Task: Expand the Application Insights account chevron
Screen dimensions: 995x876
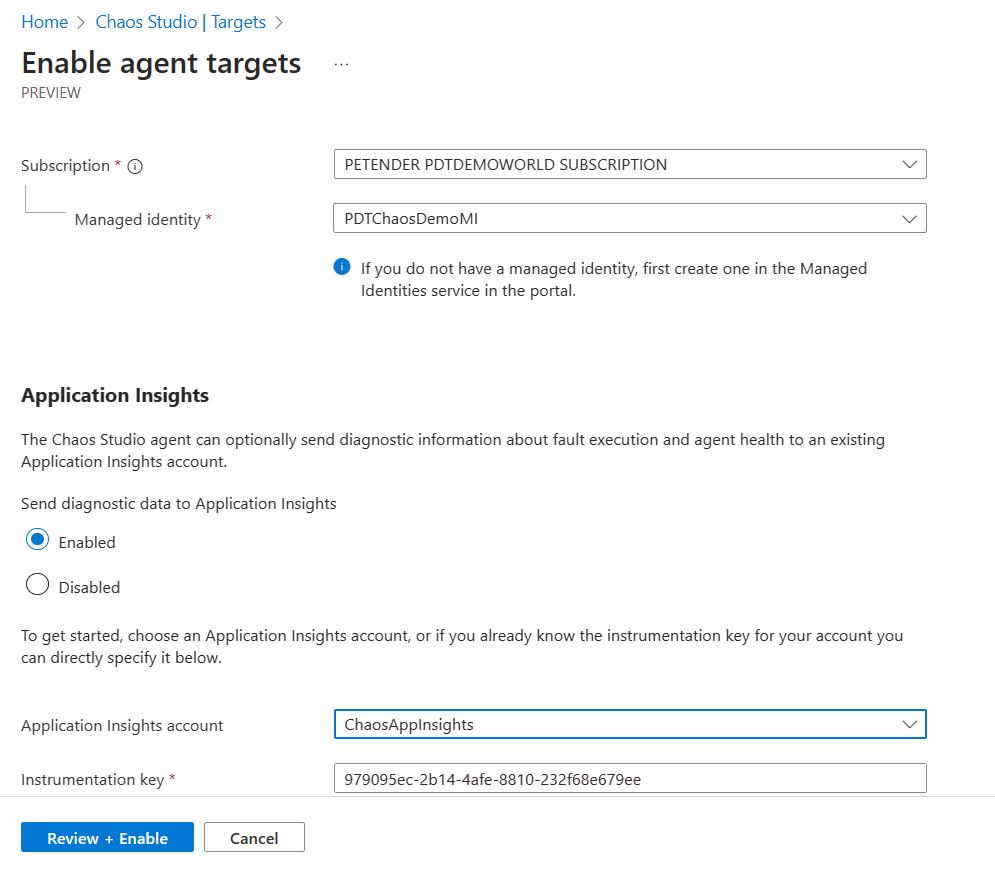Action: pyautogui.click(x=909, y=724)
